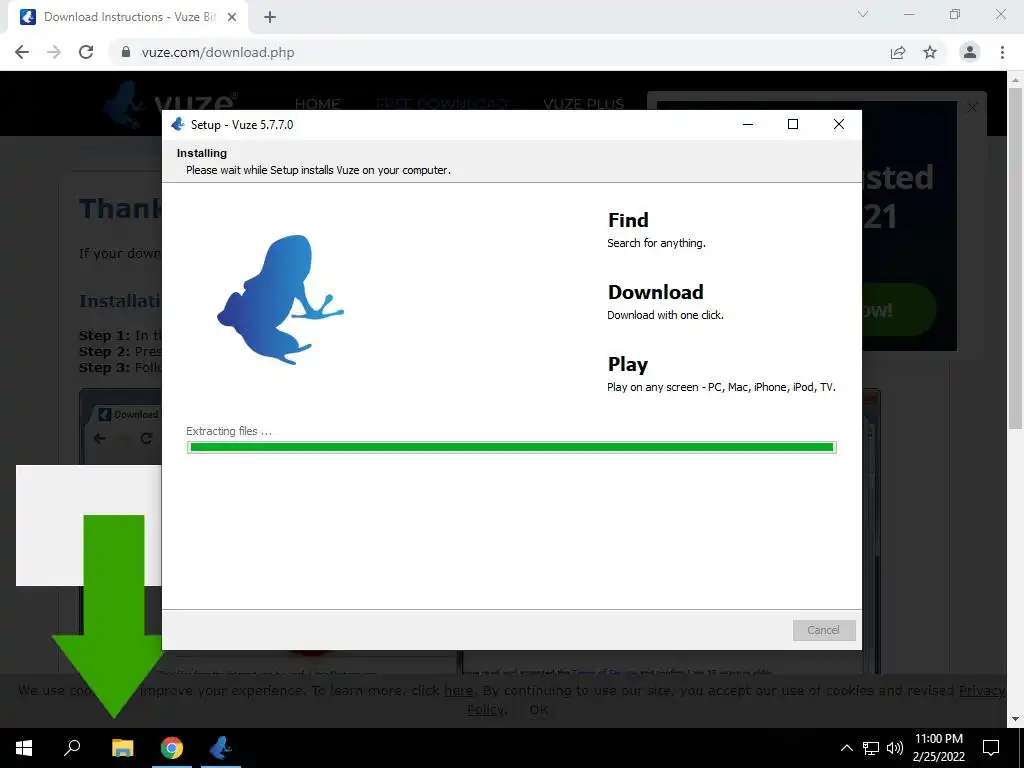Open HOME in the Vuze site menu
The image size is (1024, 768).
(x=317, y=103)
